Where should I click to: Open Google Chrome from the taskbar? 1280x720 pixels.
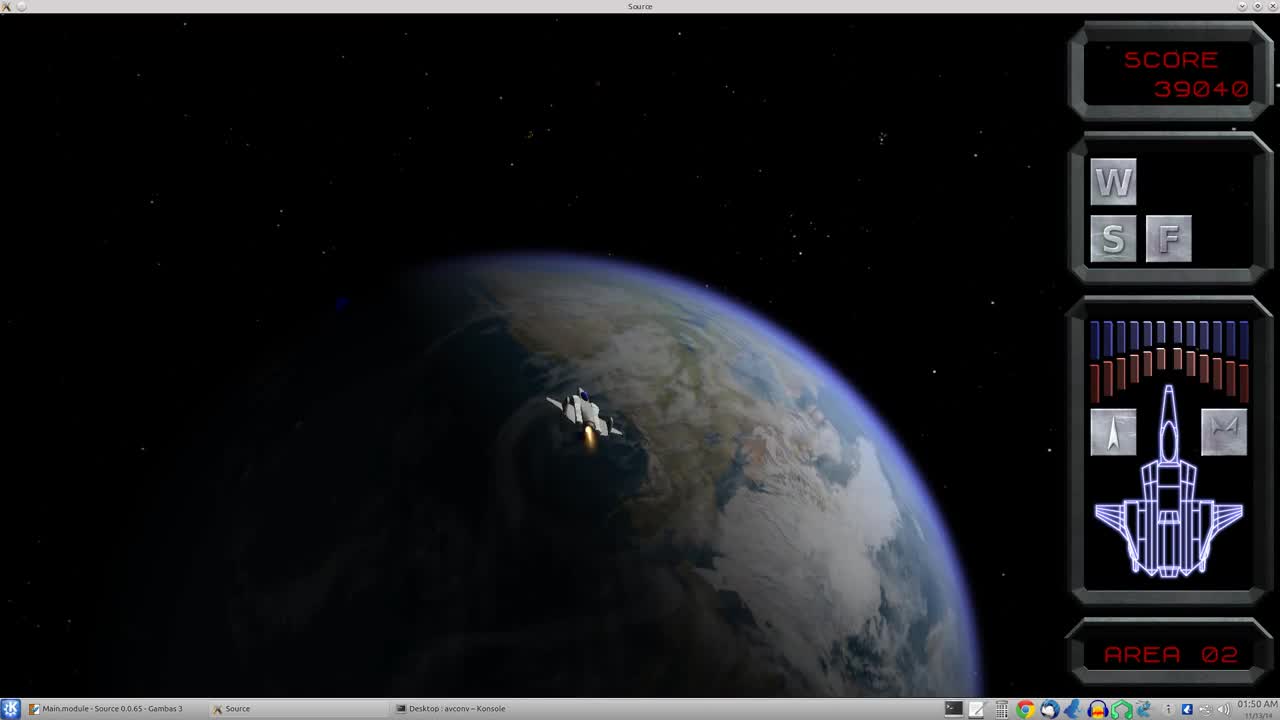click(x=1025, y=709)
